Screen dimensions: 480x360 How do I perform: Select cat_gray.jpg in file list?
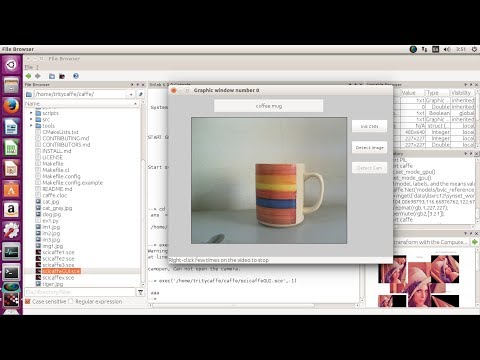pyautogui.click(x=57, y=208)
